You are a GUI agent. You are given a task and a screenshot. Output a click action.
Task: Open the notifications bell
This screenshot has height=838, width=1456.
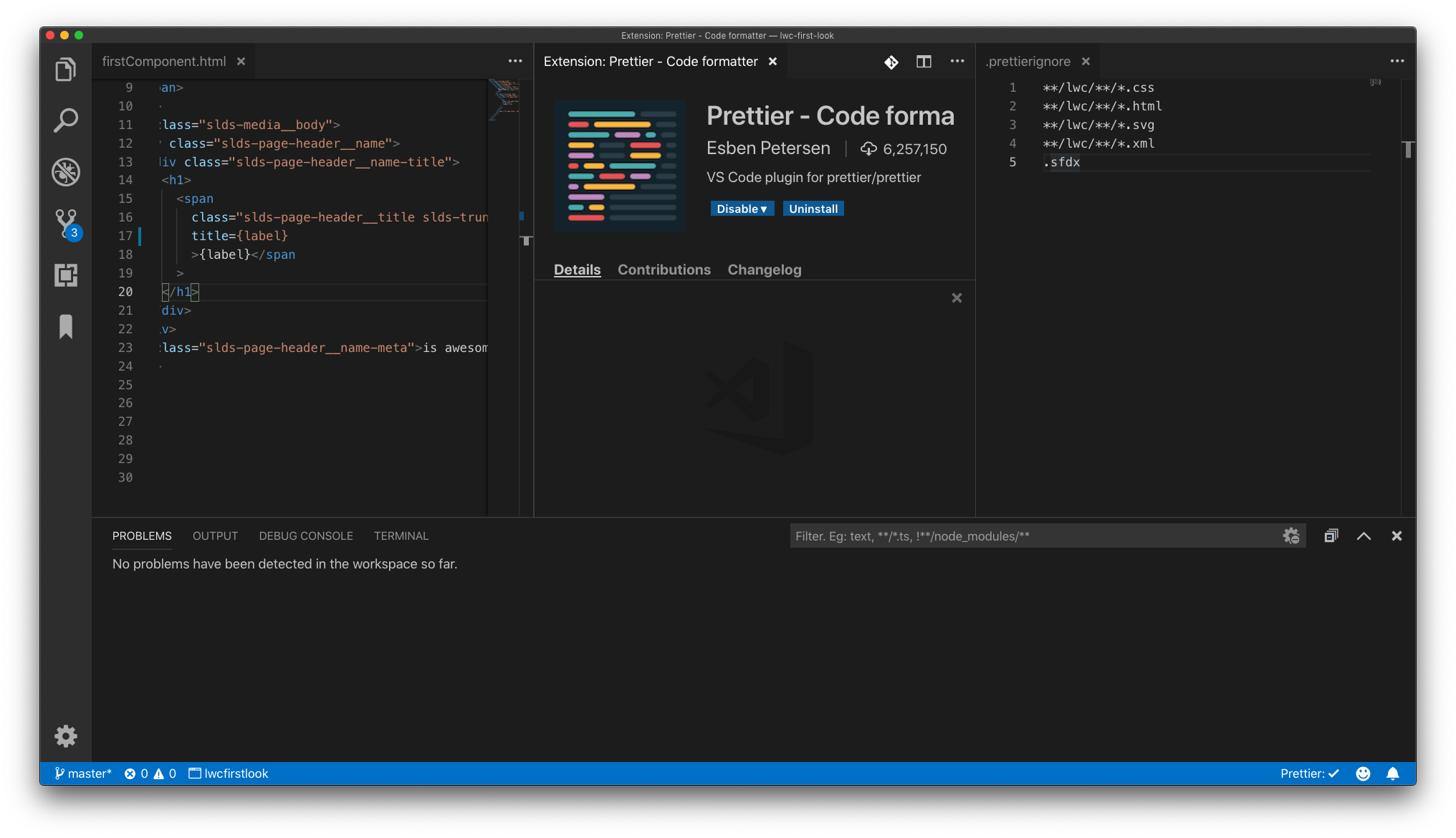pos(1393,773)
